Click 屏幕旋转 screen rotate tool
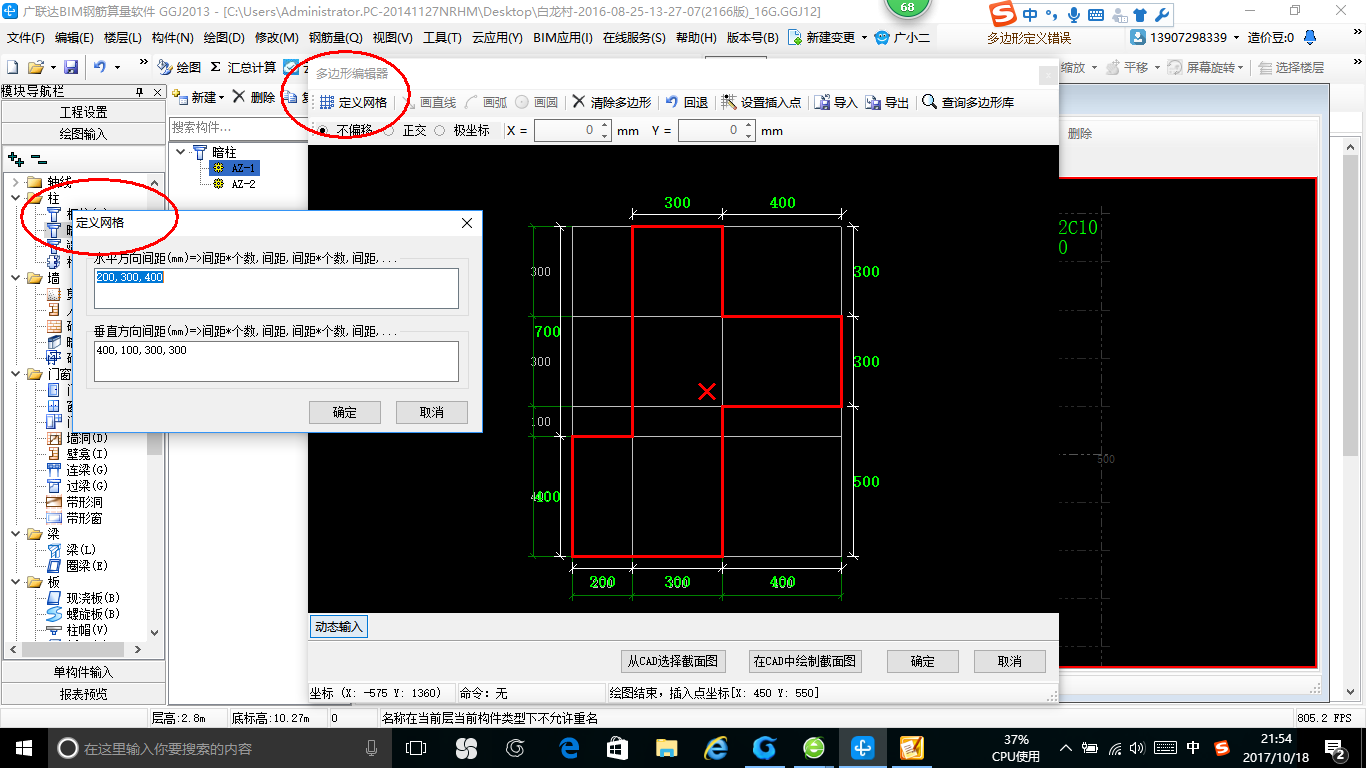The image size is (1366, 768). click(x=1205, y=67)
